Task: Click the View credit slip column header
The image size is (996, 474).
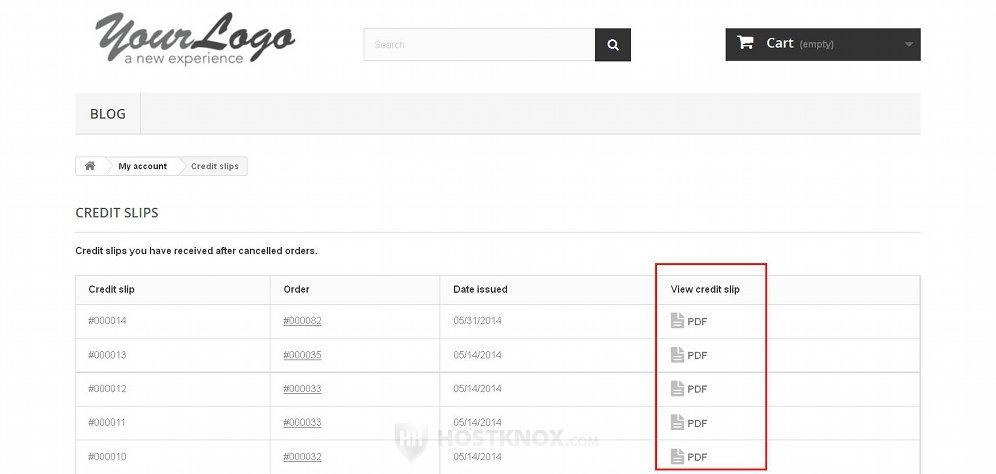Action: coord(705,289)
